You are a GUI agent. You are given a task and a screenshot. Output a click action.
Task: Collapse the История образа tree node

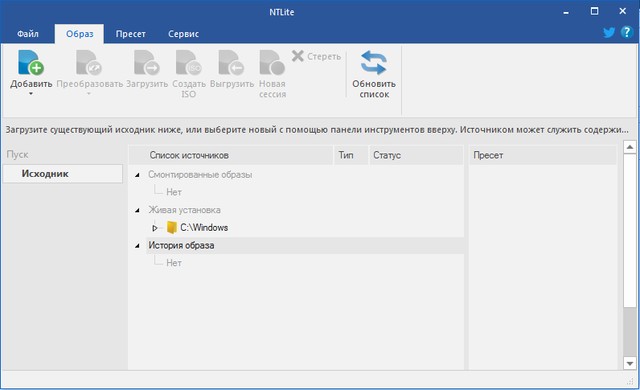pyautogui.click(x=138, y=246)
